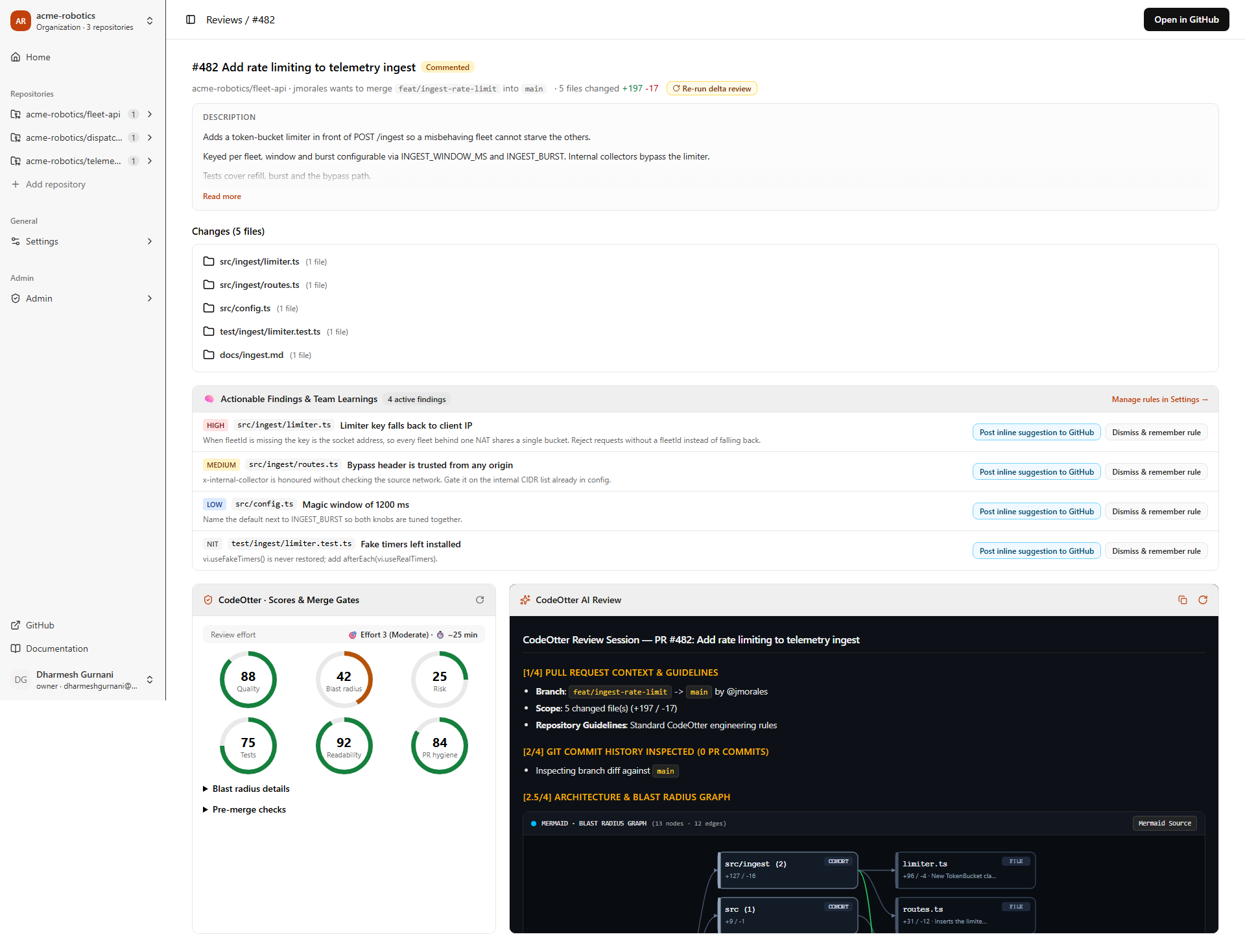
Task: Open the Dharmesh Gurnani user menu
Action: click(83, 680)
